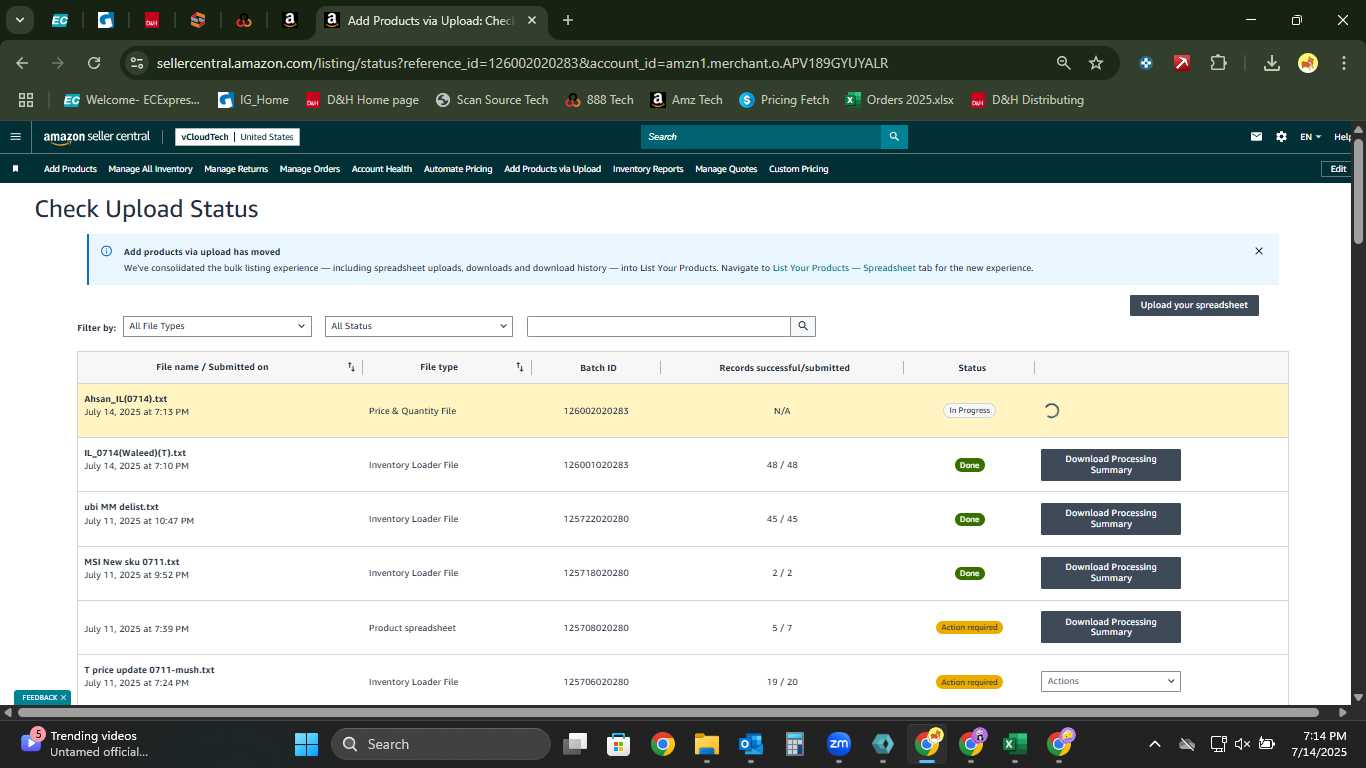Open the All Status filter dropdown
This screenshot has height=768, width=1366.
click(419, 326)
